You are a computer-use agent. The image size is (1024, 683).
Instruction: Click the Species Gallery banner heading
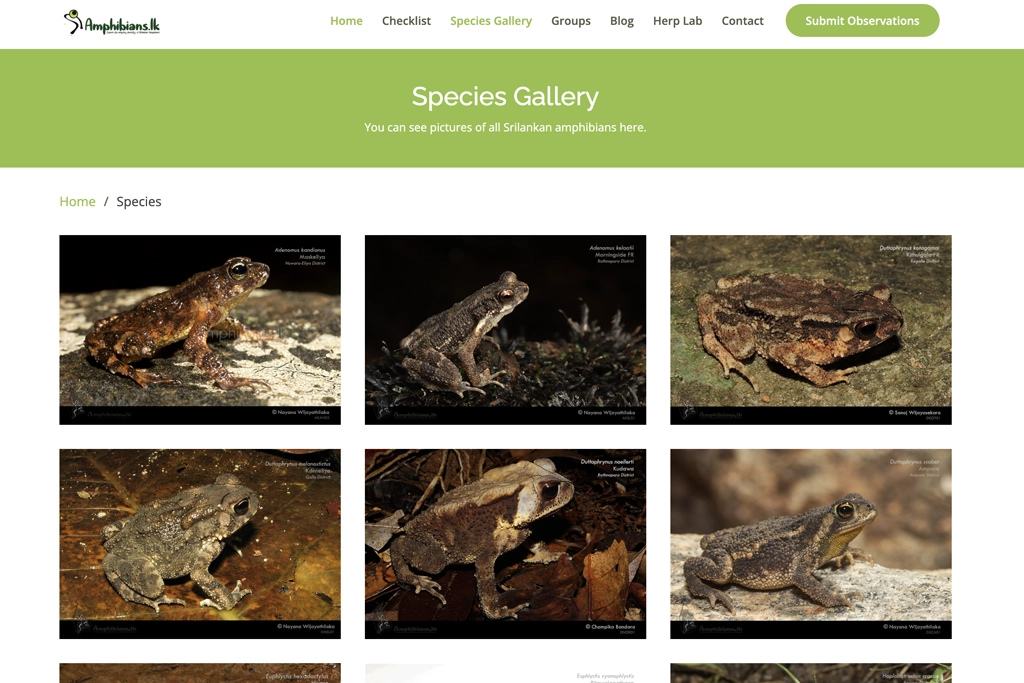coord(505,96)
